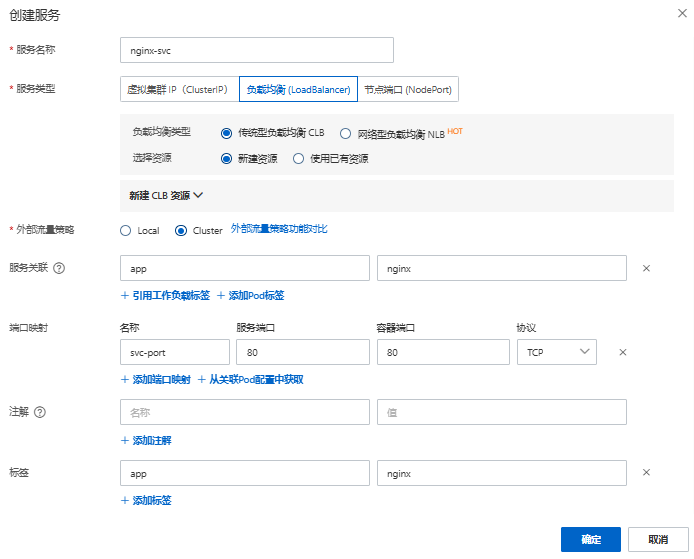Select 网络型负载均衡 NLB radio option

click(346, 134)
